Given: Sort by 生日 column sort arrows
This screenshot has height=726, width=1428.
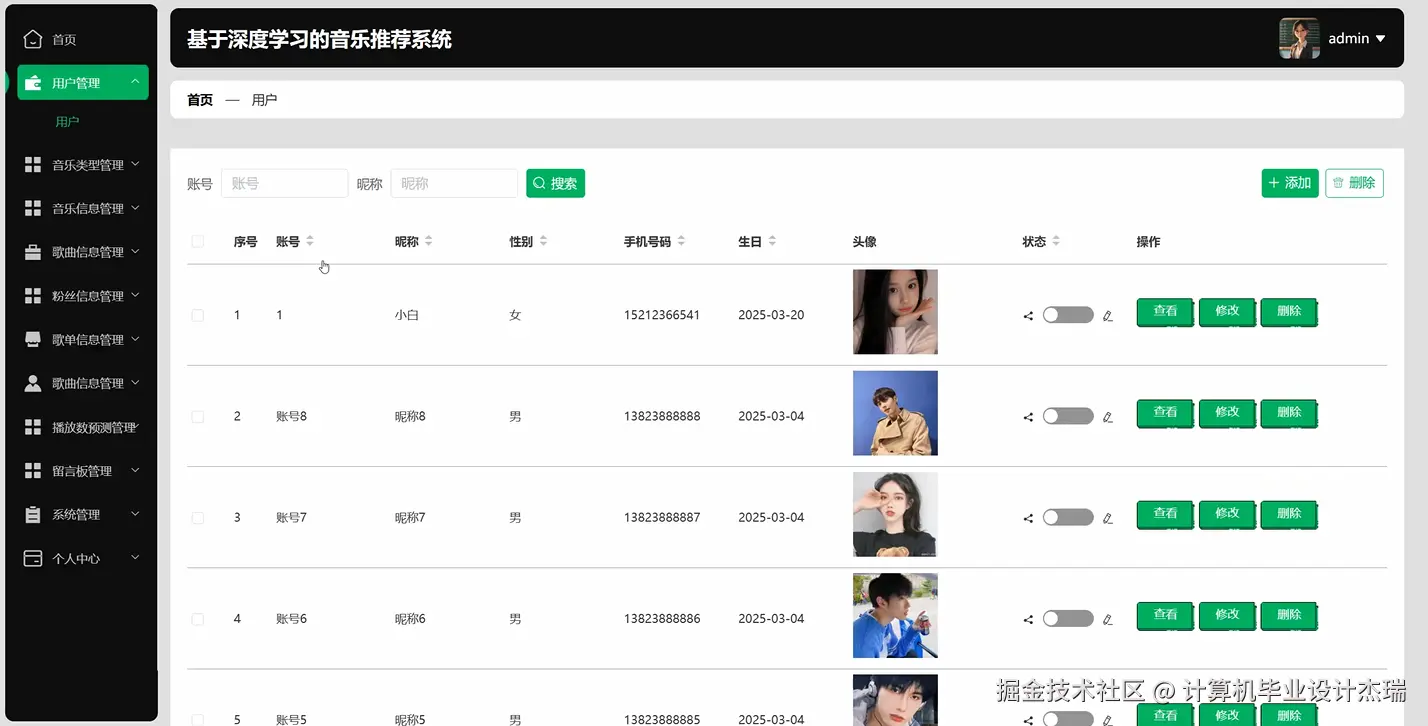Looking at the screenshot, I should (772, 241).
